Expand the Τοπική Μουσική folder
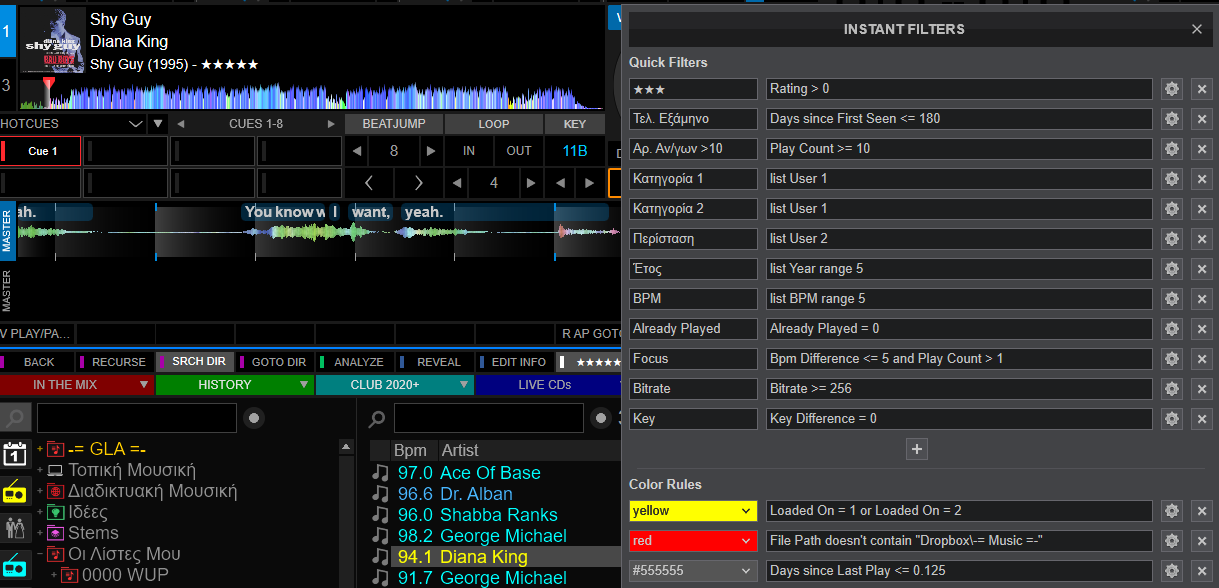 40,470
